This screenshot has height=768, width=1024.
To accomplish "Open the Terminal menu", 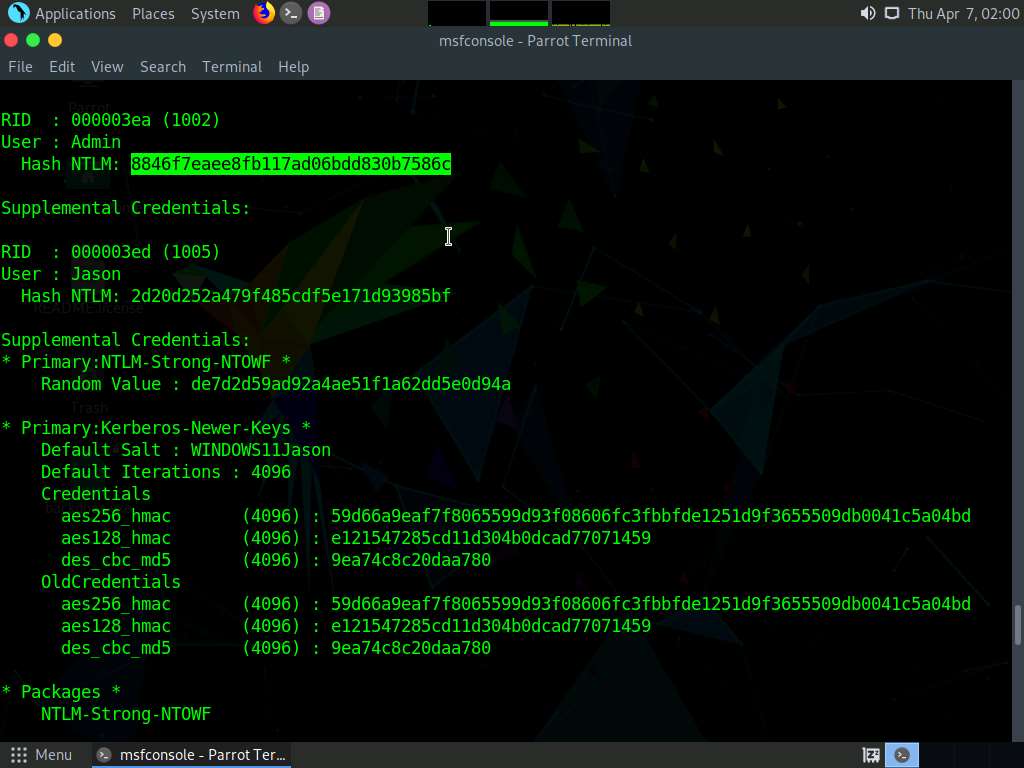I will (x=232, y=67).
